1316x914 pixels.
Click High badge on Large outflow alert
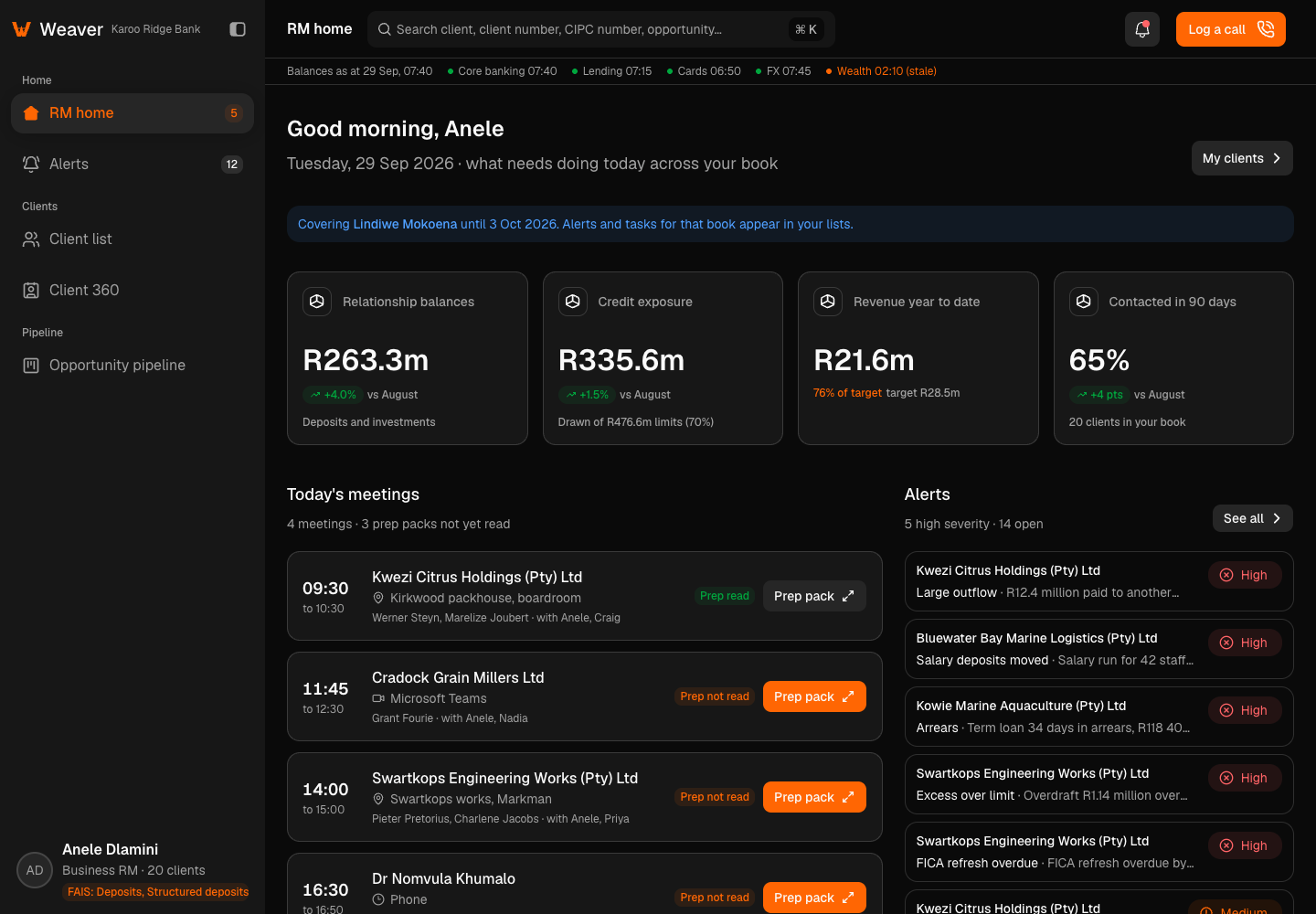pos(1245,575)
